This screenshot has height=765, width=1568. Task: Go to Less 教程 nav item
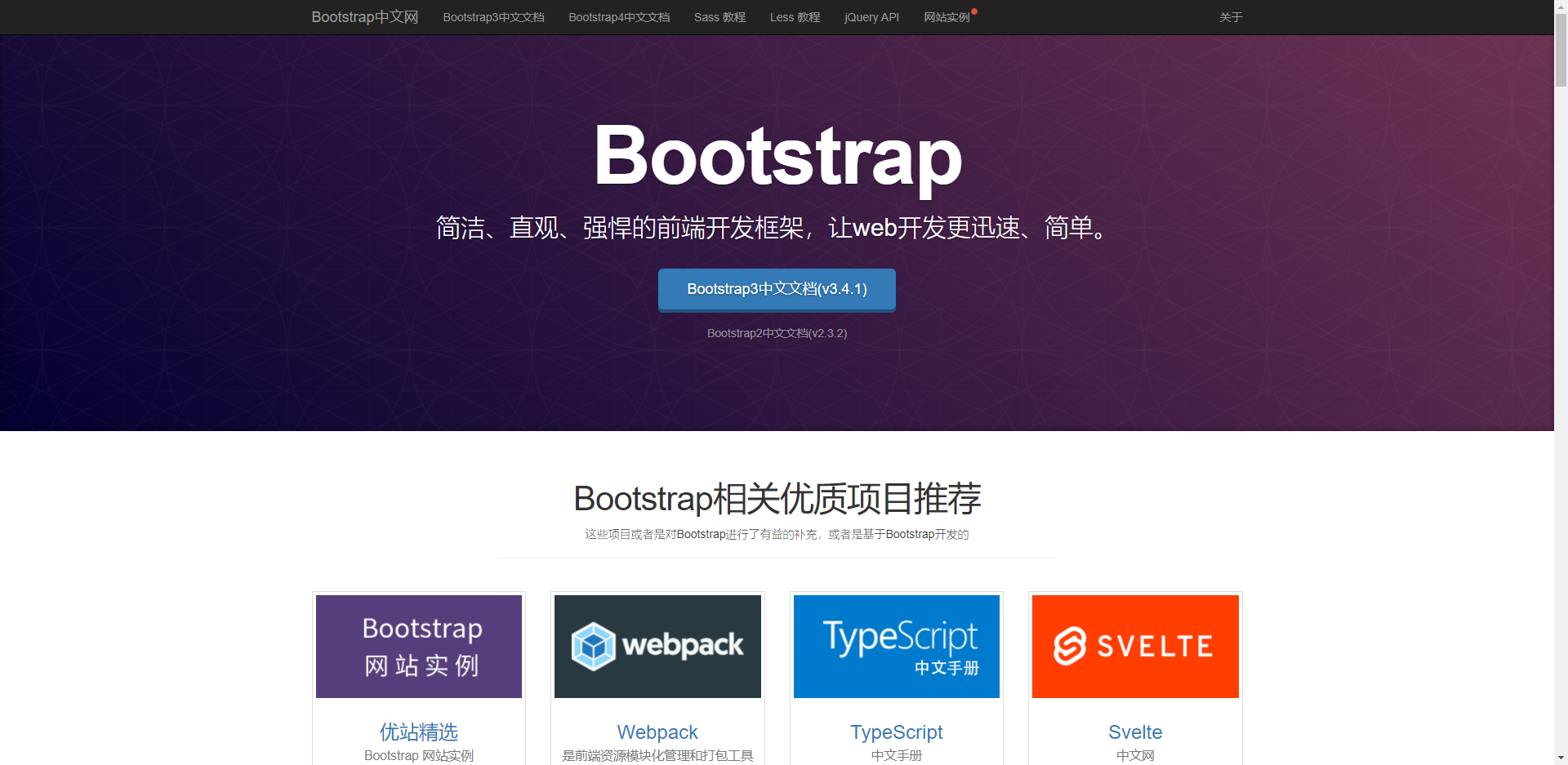click(795, 17)
